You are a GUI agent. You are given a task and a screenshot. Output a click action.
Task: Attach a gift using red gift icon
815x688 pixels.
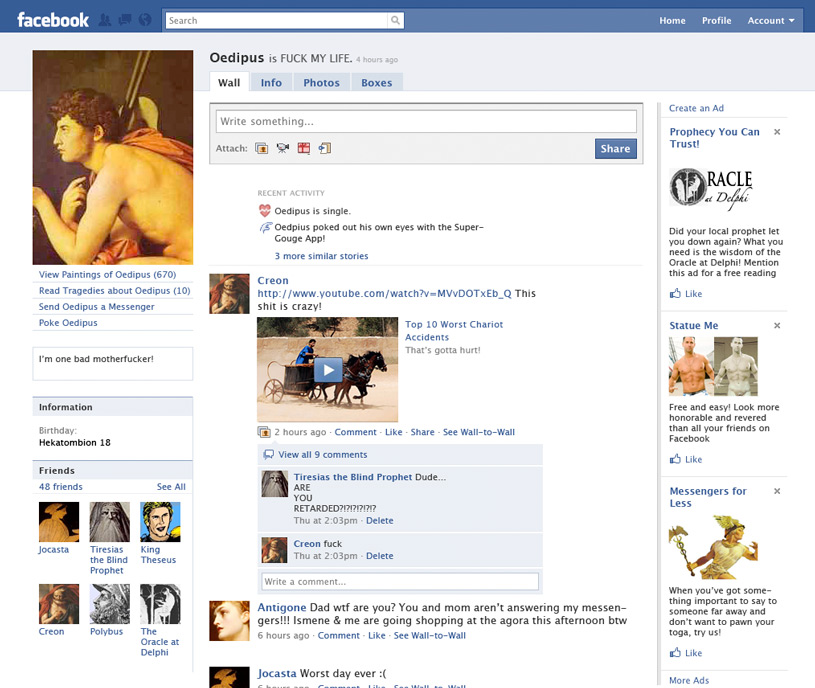(x=304, y=149)
